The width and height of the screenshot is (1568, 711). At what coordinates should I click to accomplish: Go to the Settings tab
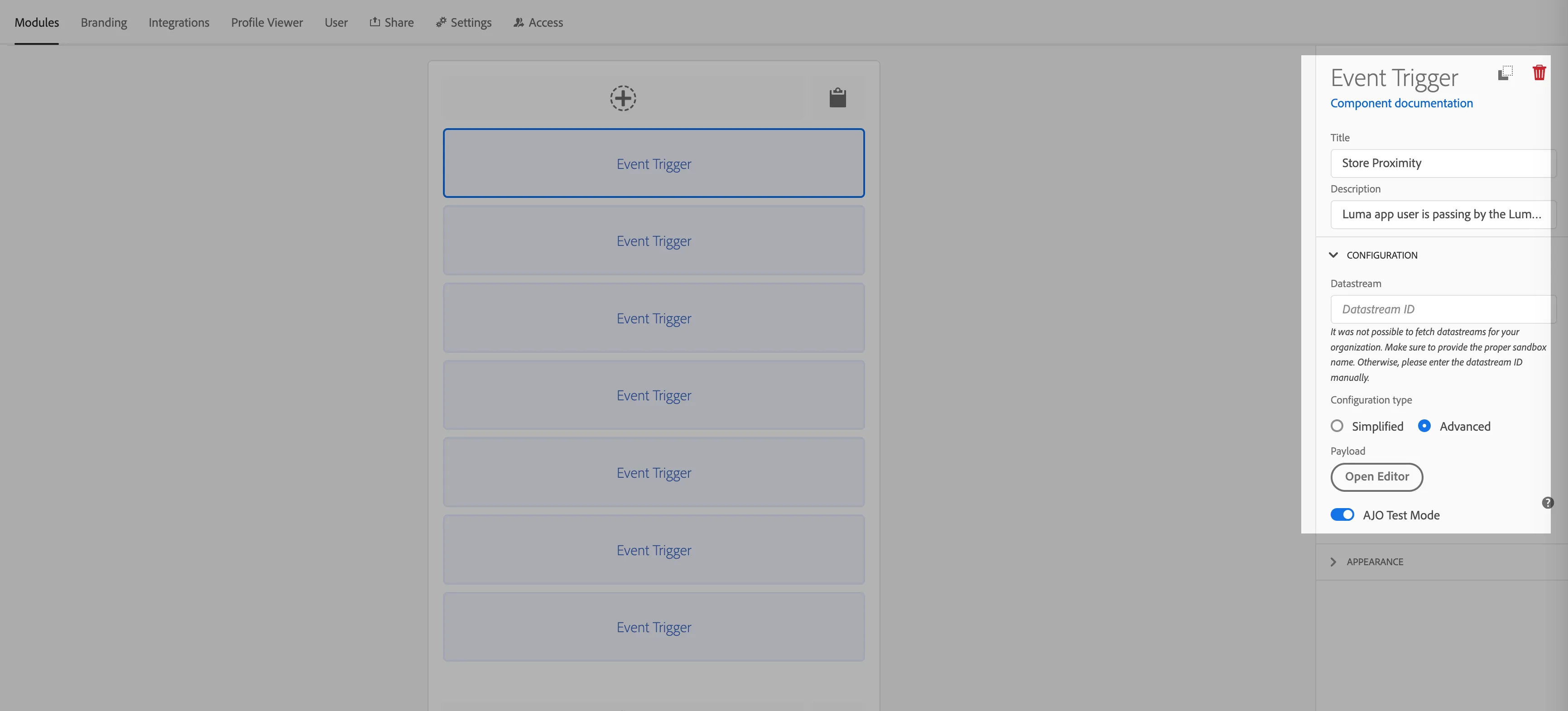(x=463, y=23)
